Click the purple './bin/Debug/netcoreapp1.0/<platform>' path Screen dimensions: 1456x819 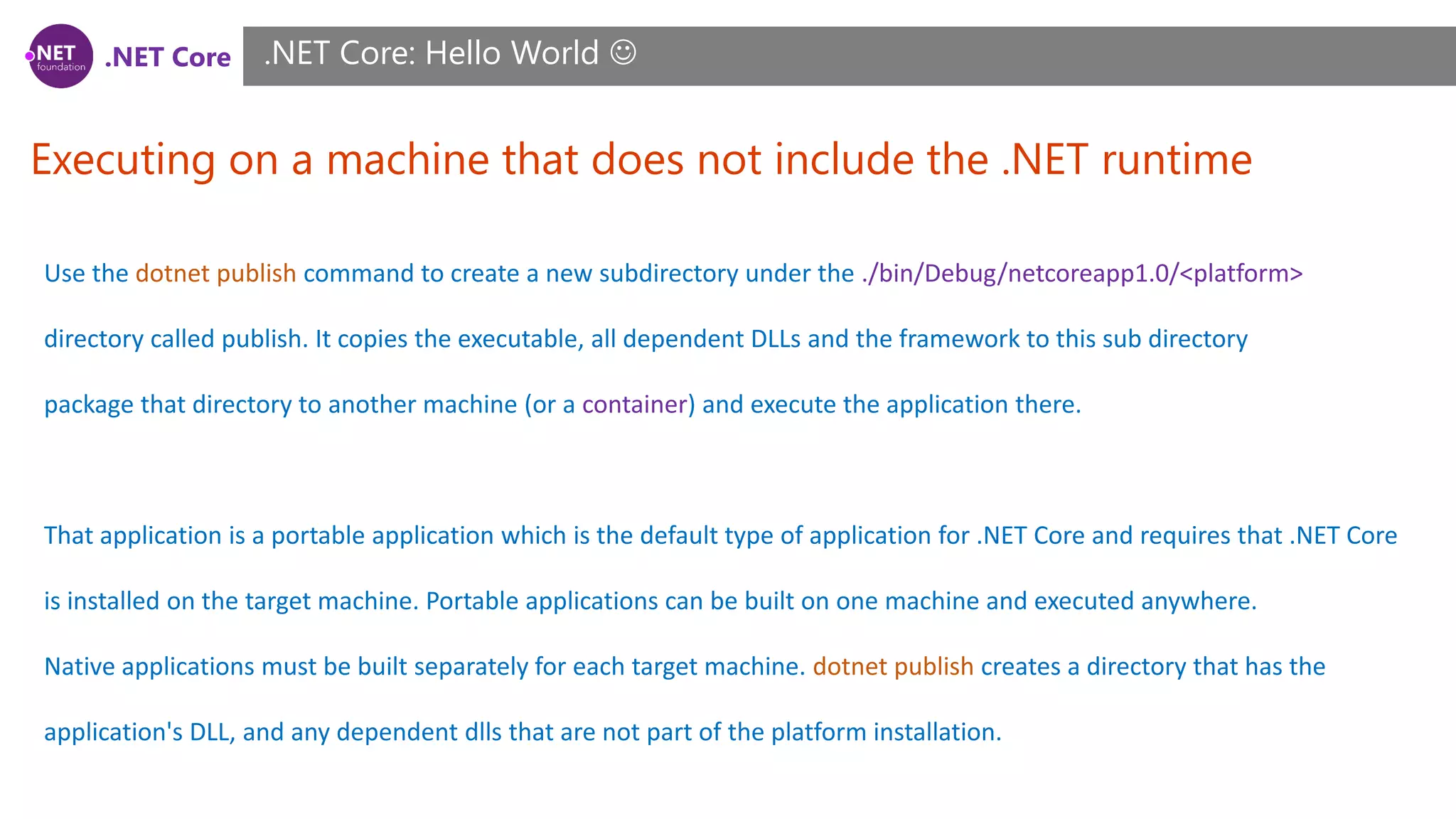[1081, 274]
